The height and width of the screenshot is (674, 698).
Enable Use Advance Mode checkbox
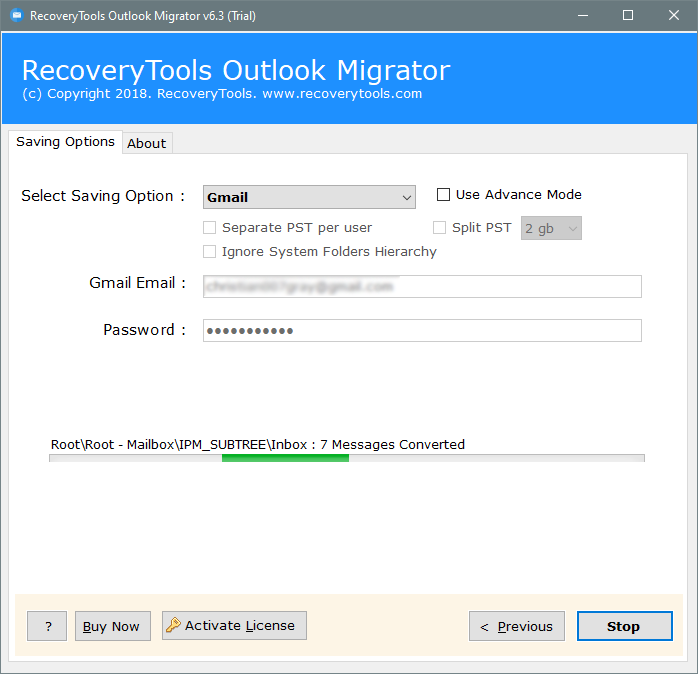pyautogui.click(x=443, y=195)
